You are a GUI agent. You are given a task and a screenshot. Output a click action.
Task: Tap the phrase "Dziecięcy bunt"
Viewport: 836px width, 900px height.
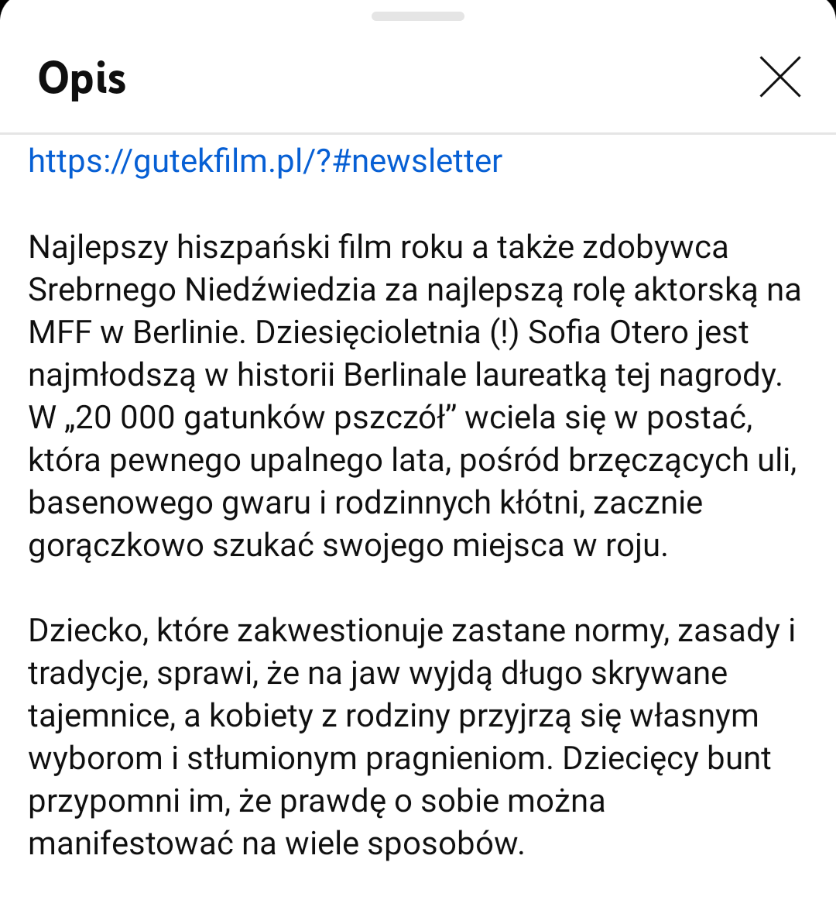pyautogui.click(x=667, y=759)
